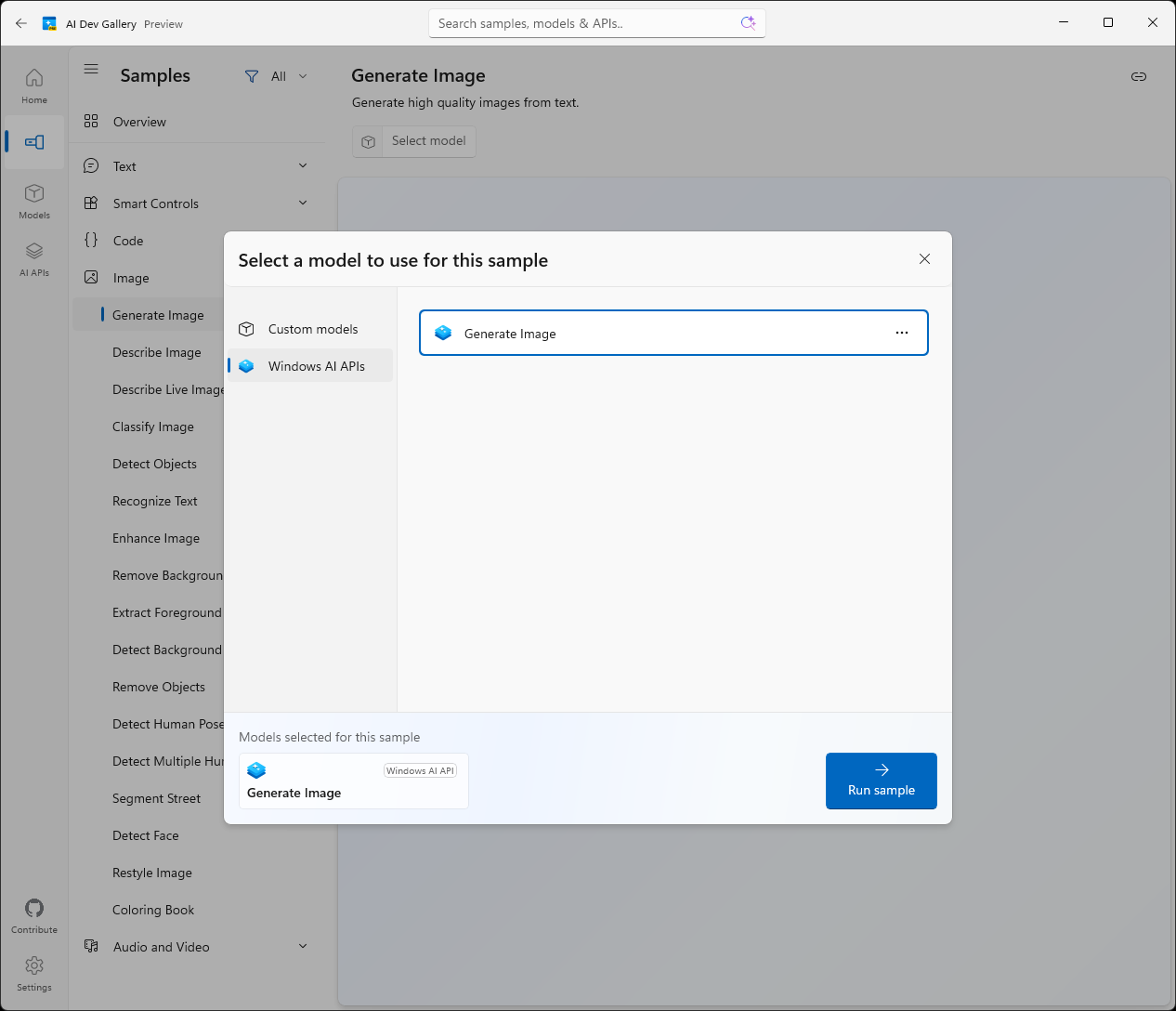Click the Custom models cube icon

[246, 329]
